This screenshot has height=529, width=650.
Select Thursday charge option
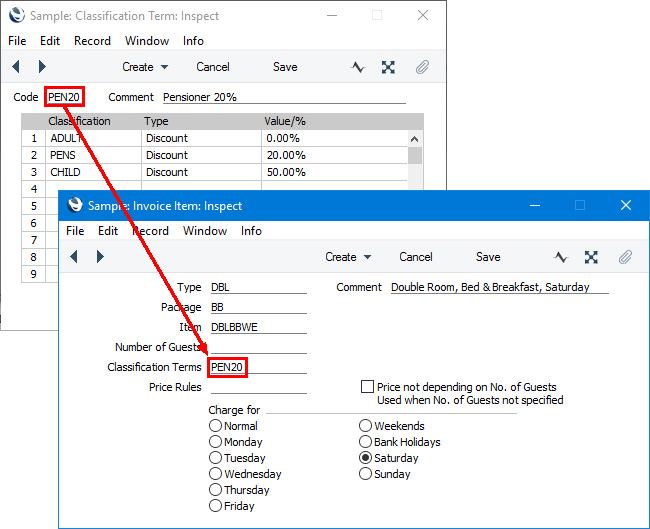coord(215,490)
